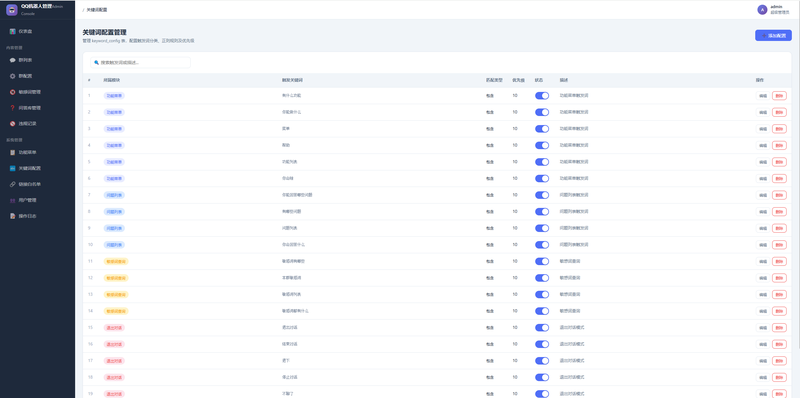Toggle status switch for row 6
The width and height of the screenshot is (800, 398).
(542, 179)
